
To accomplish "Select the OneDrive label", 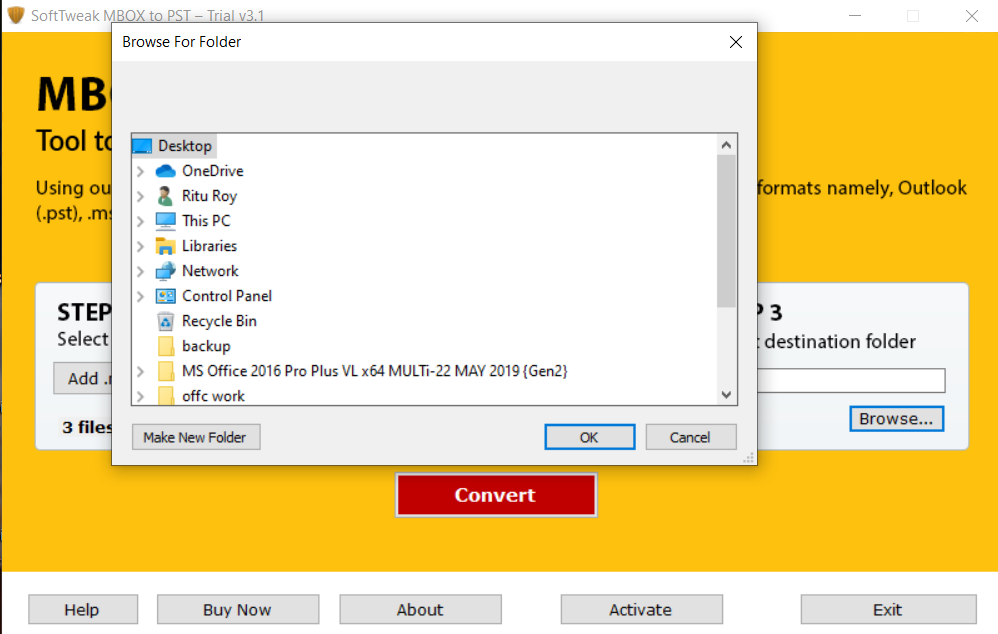I will pos(213,171).
